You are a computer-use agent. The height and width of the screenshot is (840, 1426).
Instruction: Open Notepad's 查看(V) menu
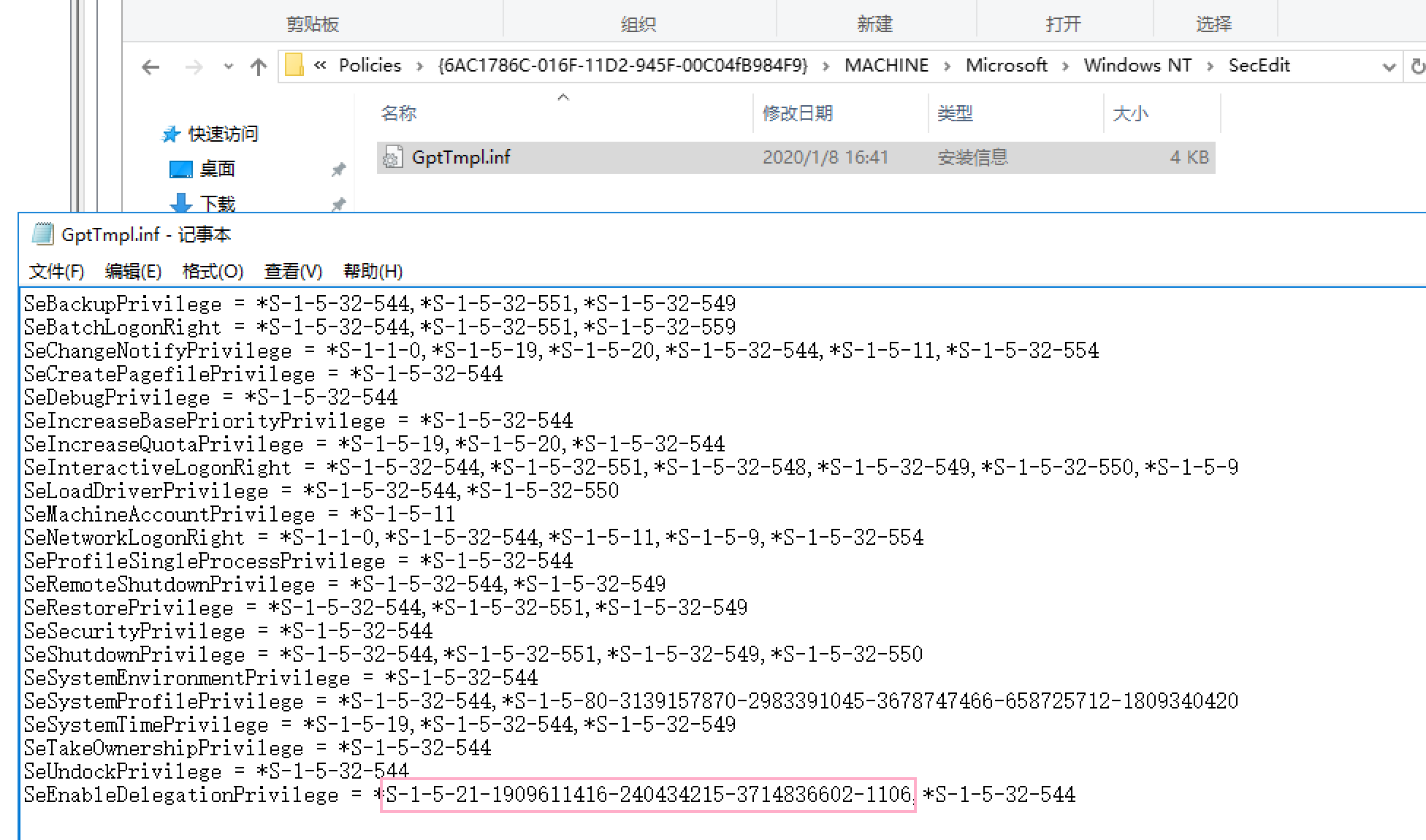tap(293, 272)
